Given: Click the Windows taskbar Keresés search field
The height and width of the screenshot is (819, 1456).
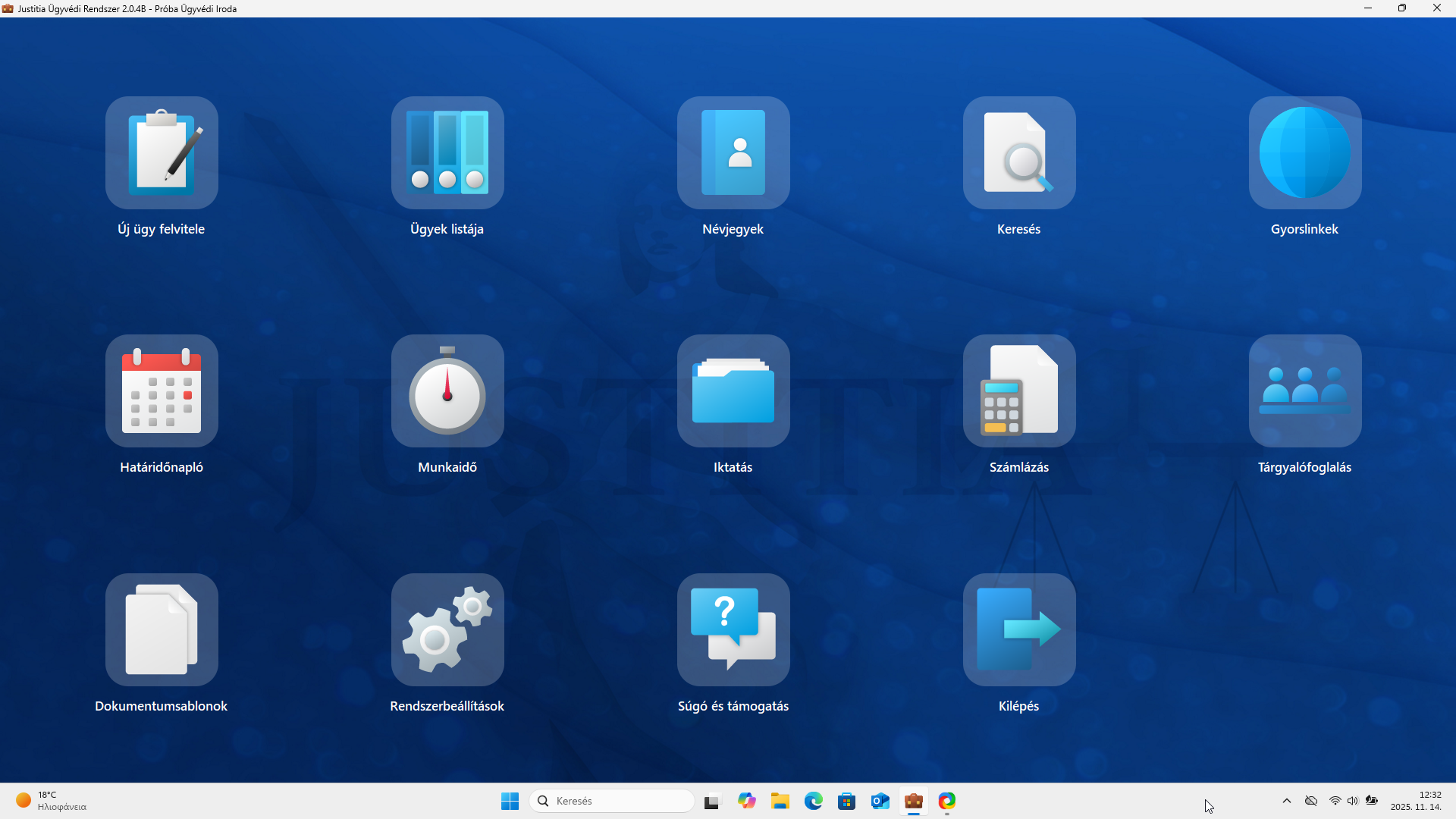Looking at the screenshot, I should click(x=613, y=801).
